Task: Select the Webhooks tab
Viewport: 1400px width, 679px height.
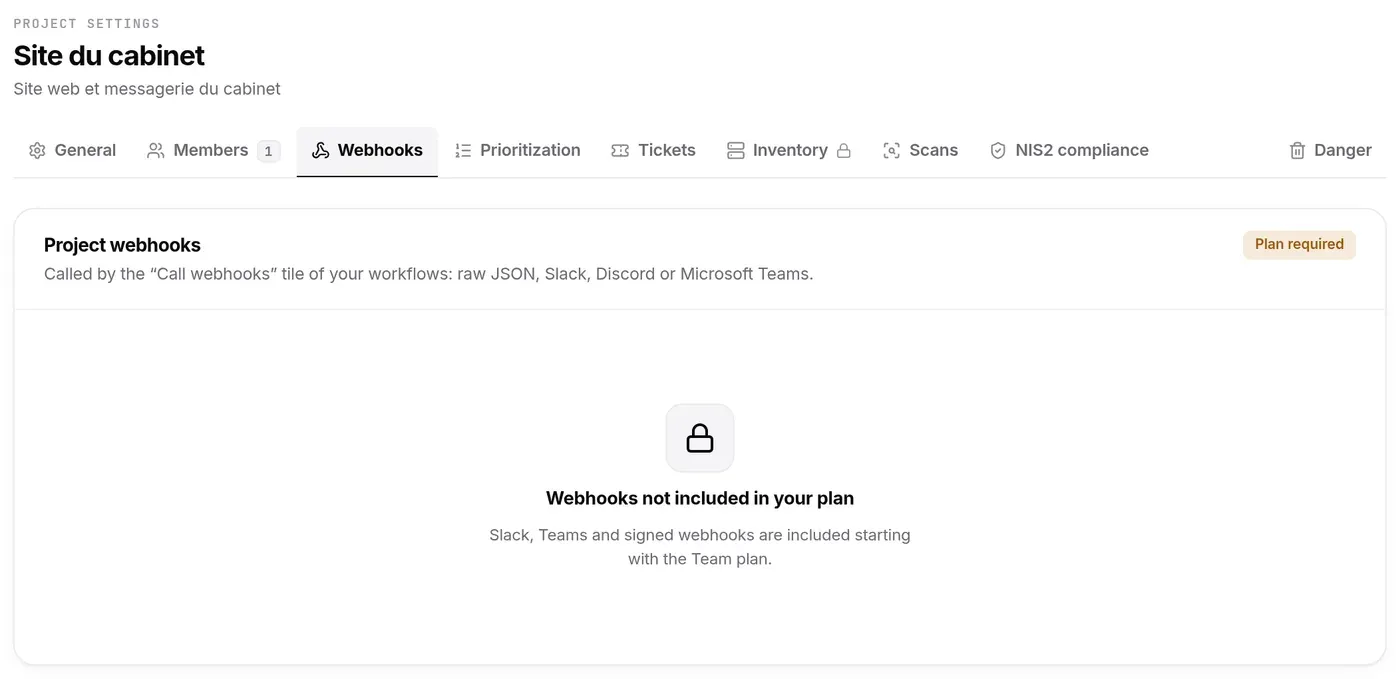Action: [367, 151]
